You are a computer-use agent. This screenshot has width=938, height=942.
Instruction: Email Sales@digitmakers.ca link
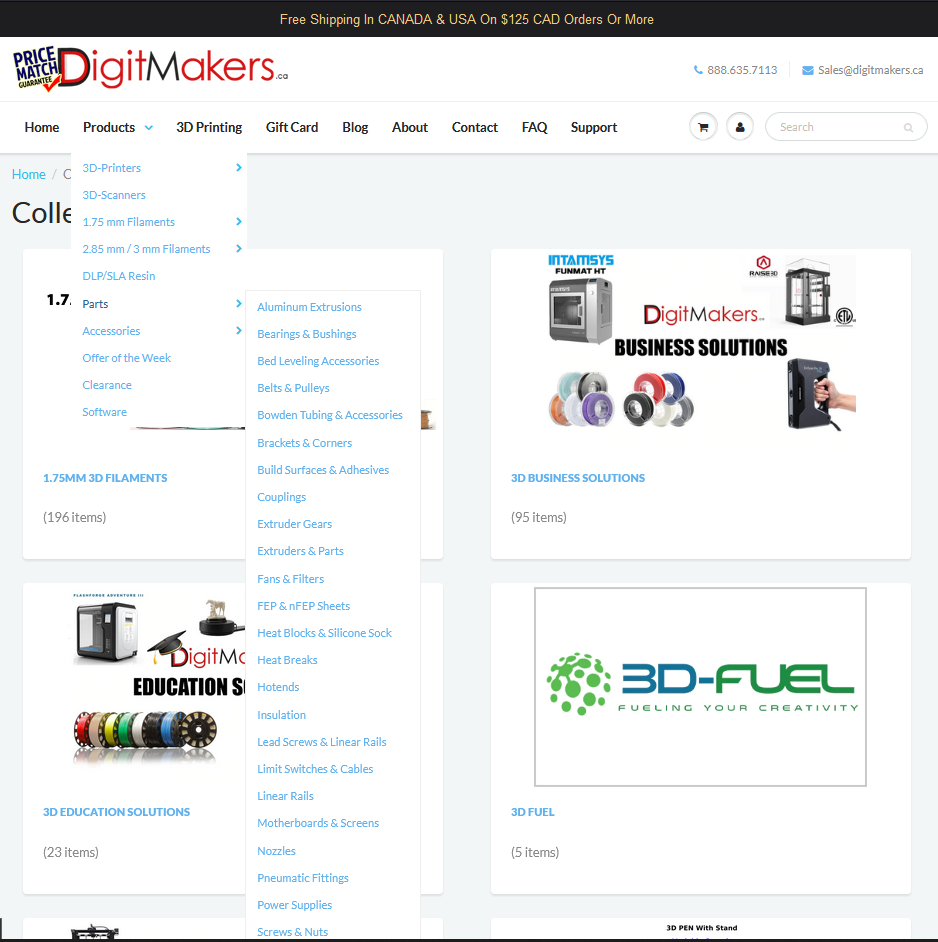point(871,70)
